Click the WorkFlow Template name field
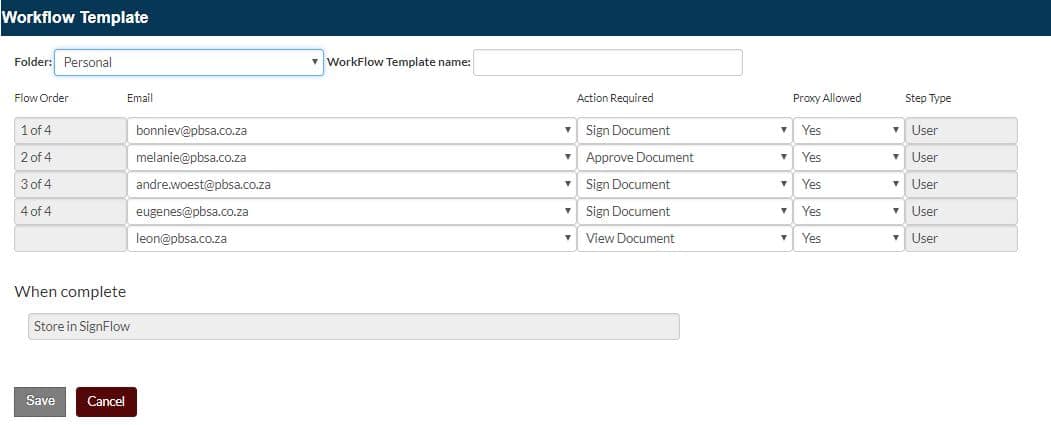The height and width of the screenshot is (425, 1051). 607,62
